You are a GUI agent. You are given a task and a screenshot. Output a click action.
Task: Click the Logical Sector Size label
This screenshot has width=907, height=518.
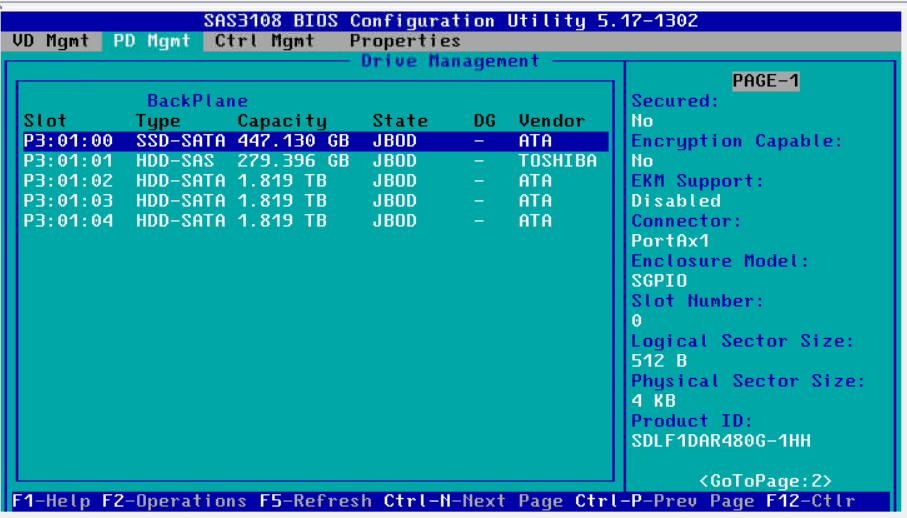point(743,341)
